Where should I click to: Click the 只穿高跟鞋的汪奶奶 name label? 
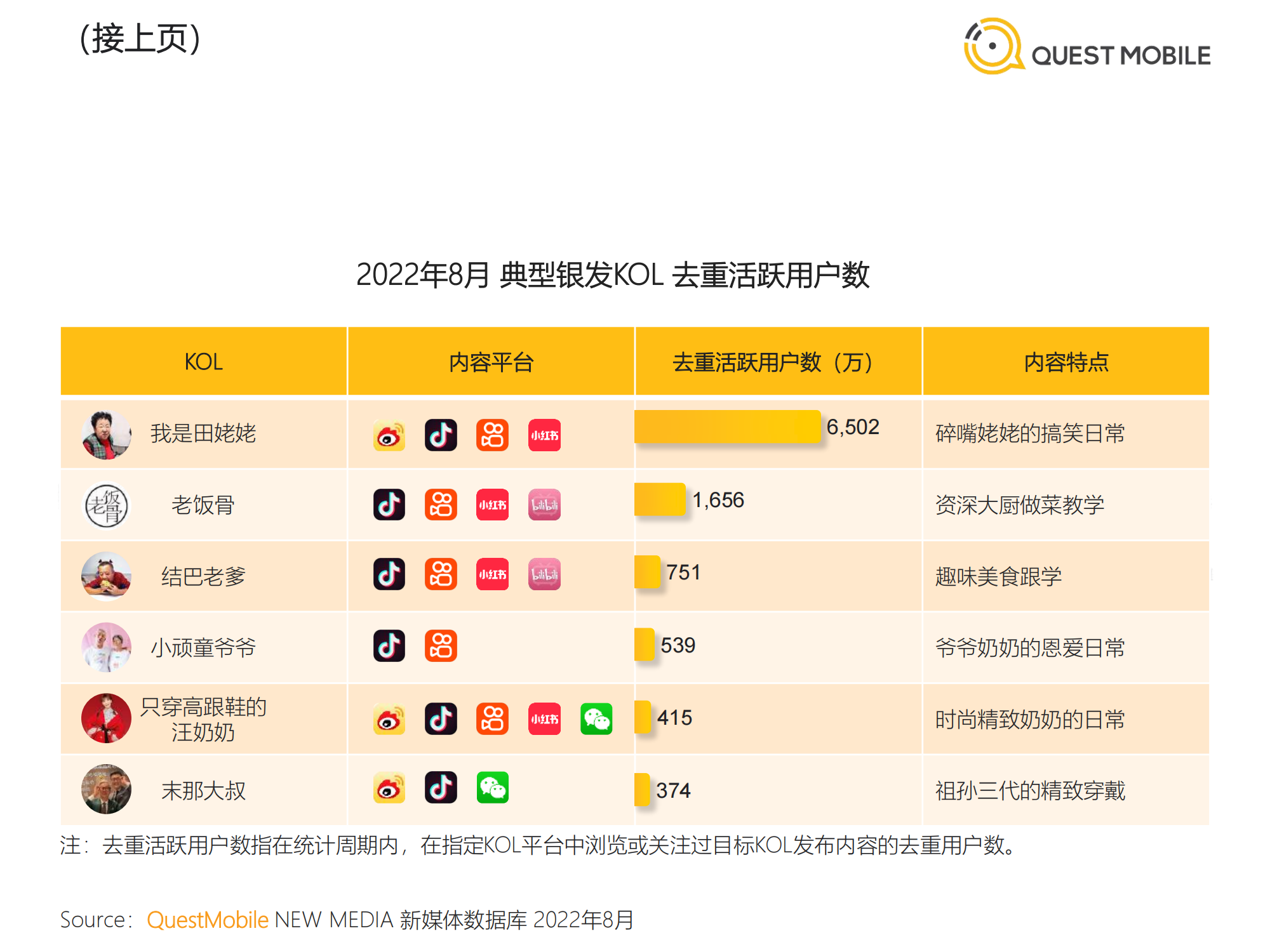tap(203, 719)
